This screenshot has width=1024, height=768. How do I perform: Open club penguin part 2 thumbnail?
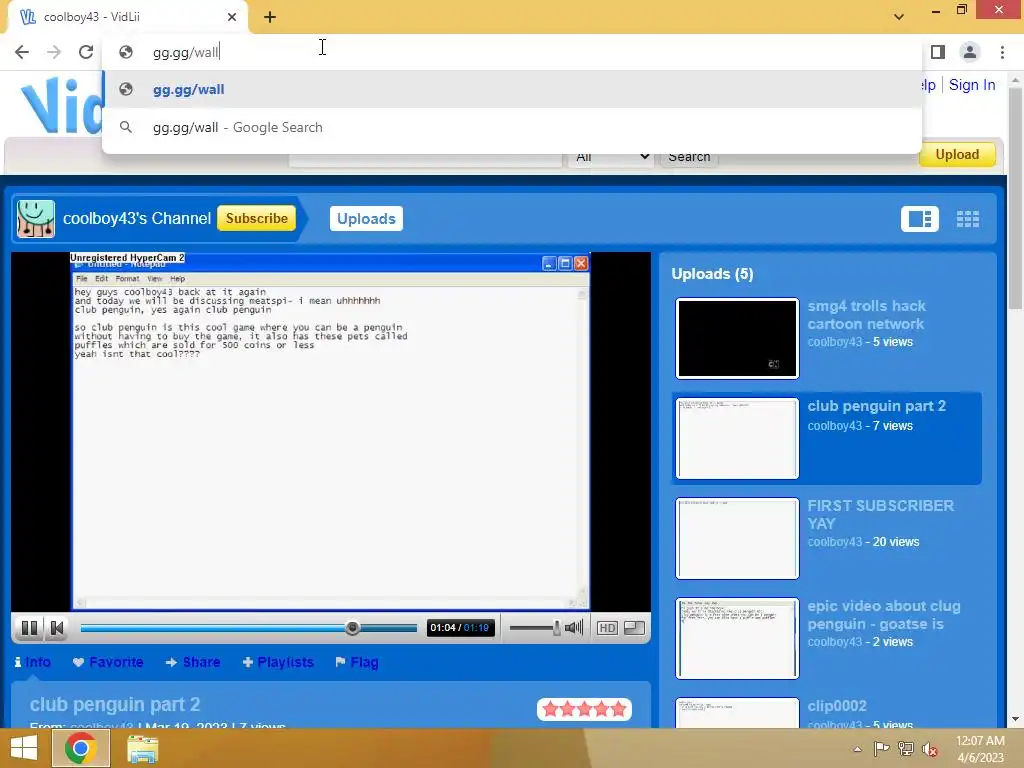(x=737, y=438)
